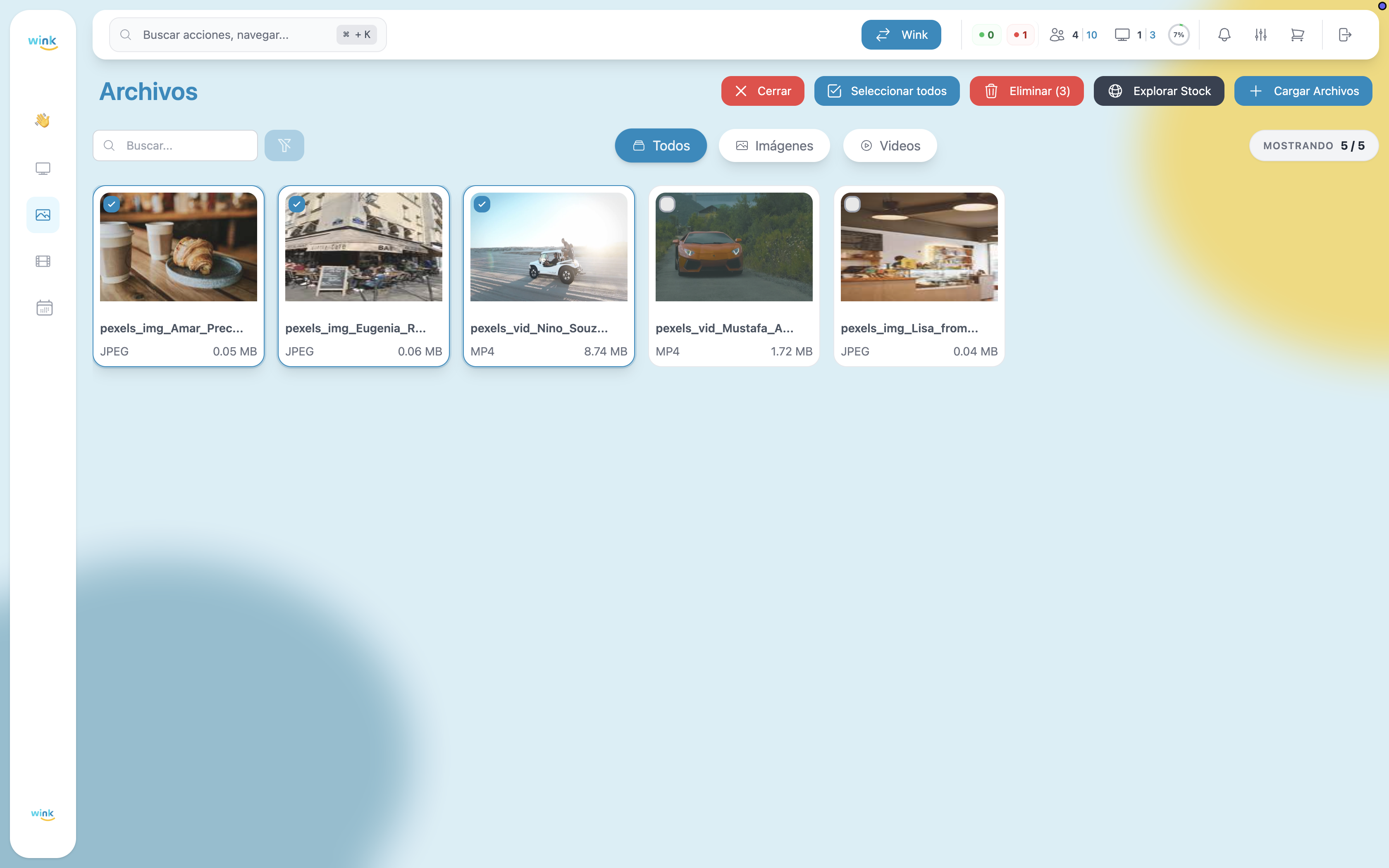Image resolution: width=1389 pixels, height=868 pixels.
Task: Click the 1.72 MB file size
Action: tap(791, 351)
